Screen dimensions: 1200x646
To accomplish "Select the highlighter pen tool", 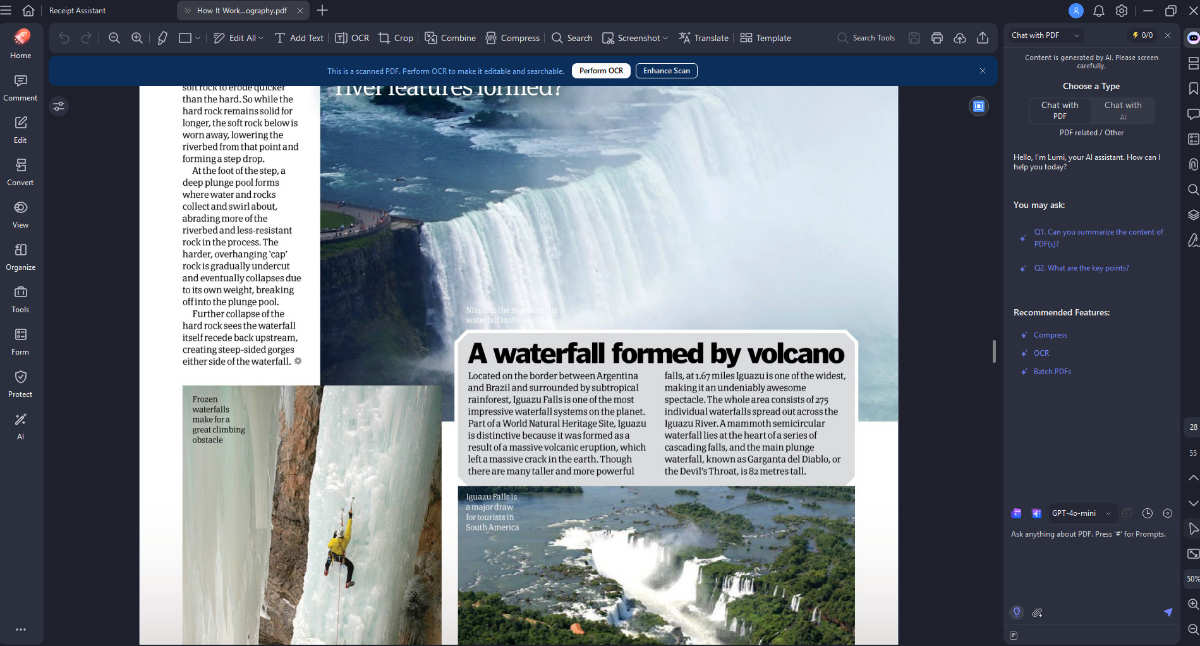I will pyautogui.click(x=163, y=38).
